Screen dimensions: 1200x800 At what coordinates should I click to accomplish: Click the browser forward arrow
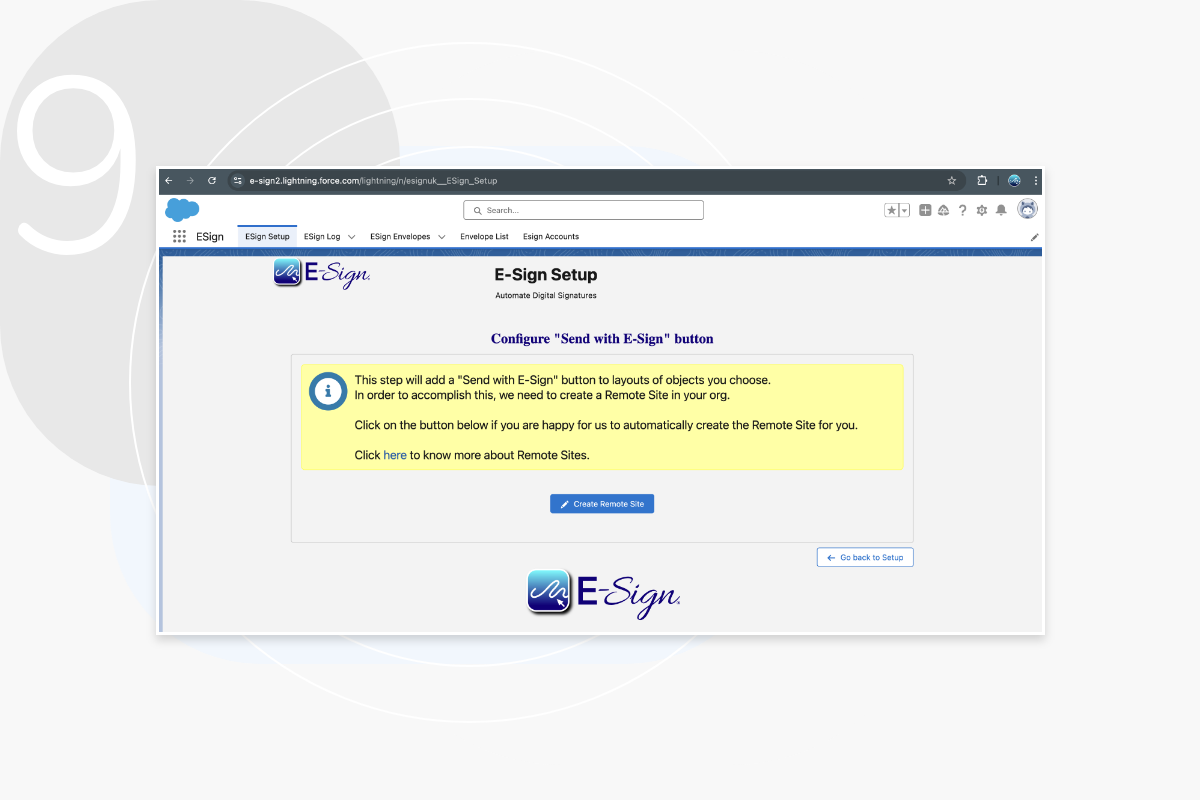190,181
